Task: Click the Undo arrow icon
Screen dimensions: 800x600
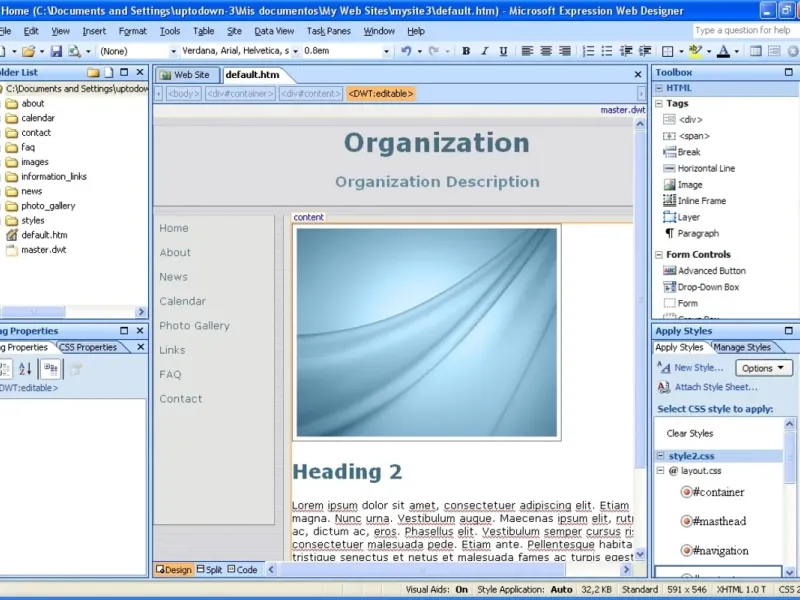Action: pos(406,51)
